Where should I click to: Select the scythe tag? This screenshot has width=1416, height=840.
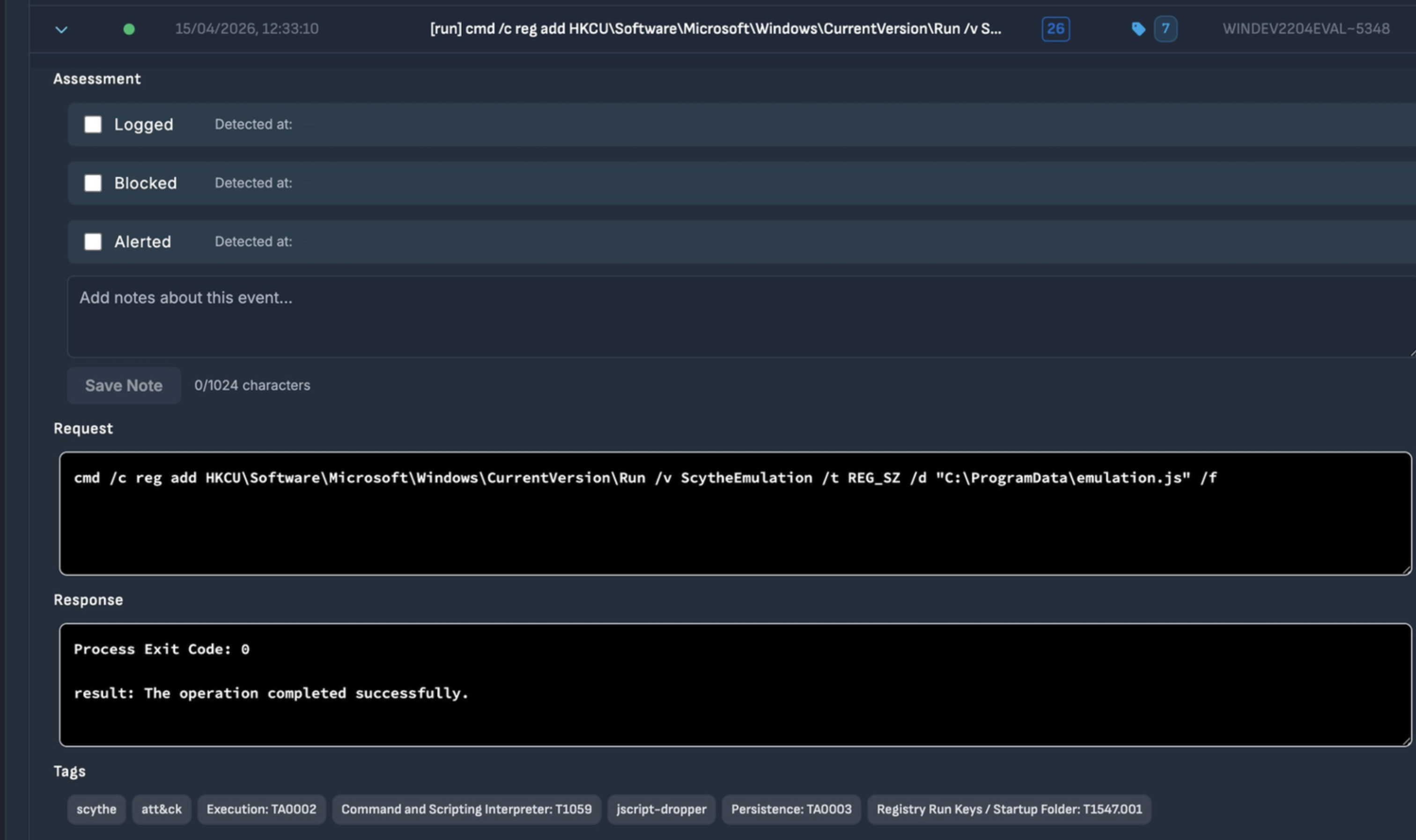coord(96,809)
